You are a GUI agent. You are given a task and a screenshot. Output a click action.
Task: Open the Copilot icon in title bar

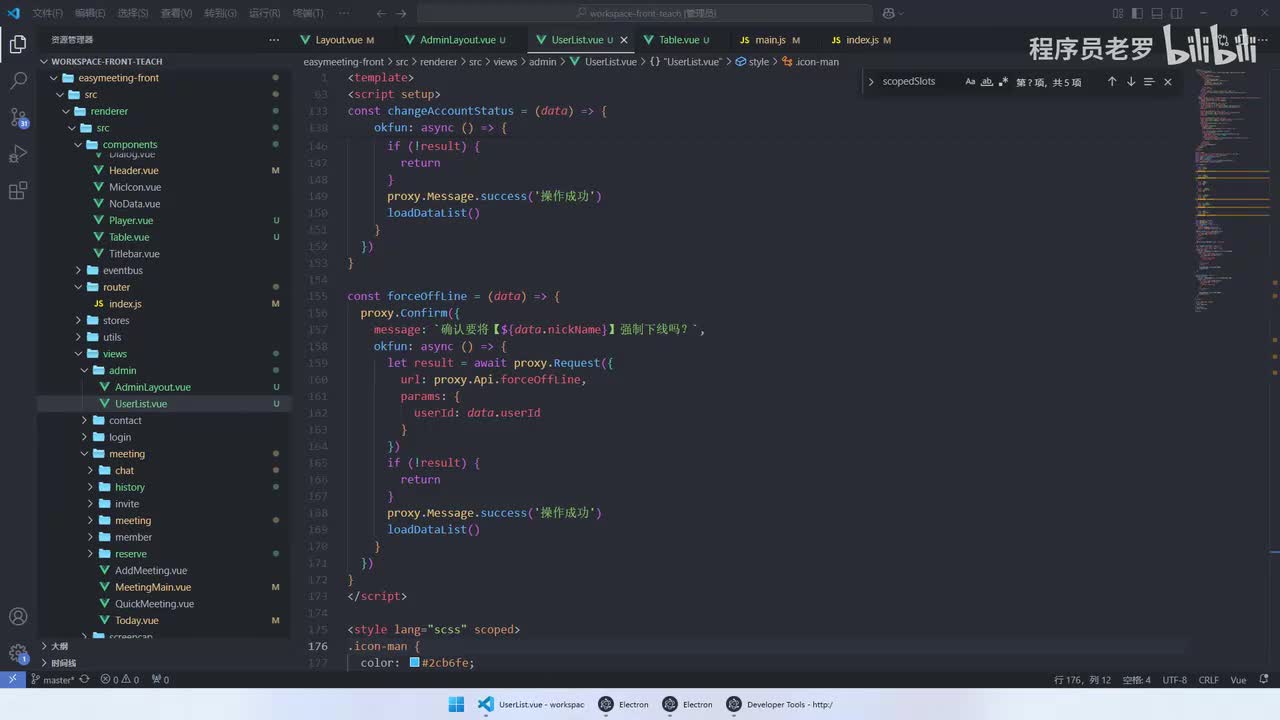tap(887, 13)
